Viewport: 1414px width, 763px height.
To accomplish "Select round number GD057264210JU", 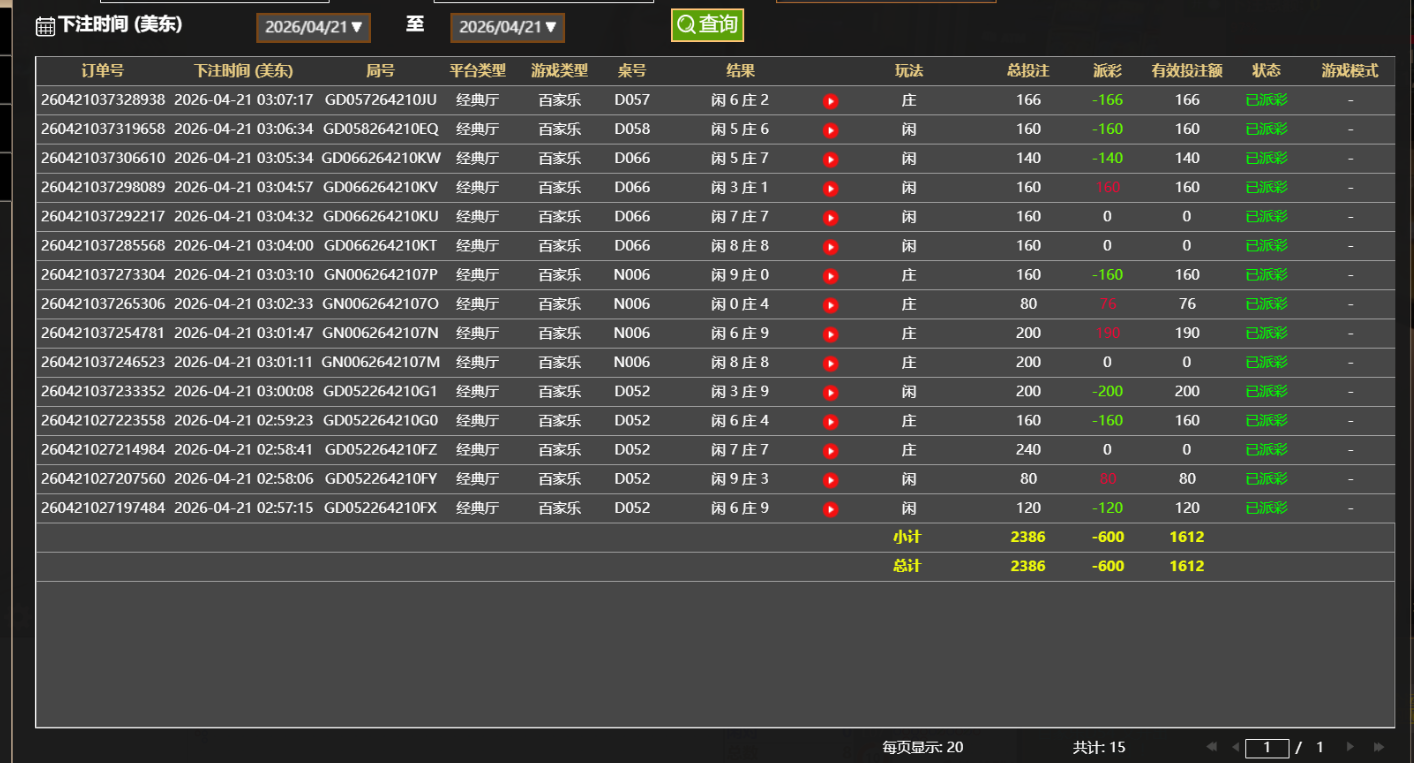I will [x=381, y=100].
